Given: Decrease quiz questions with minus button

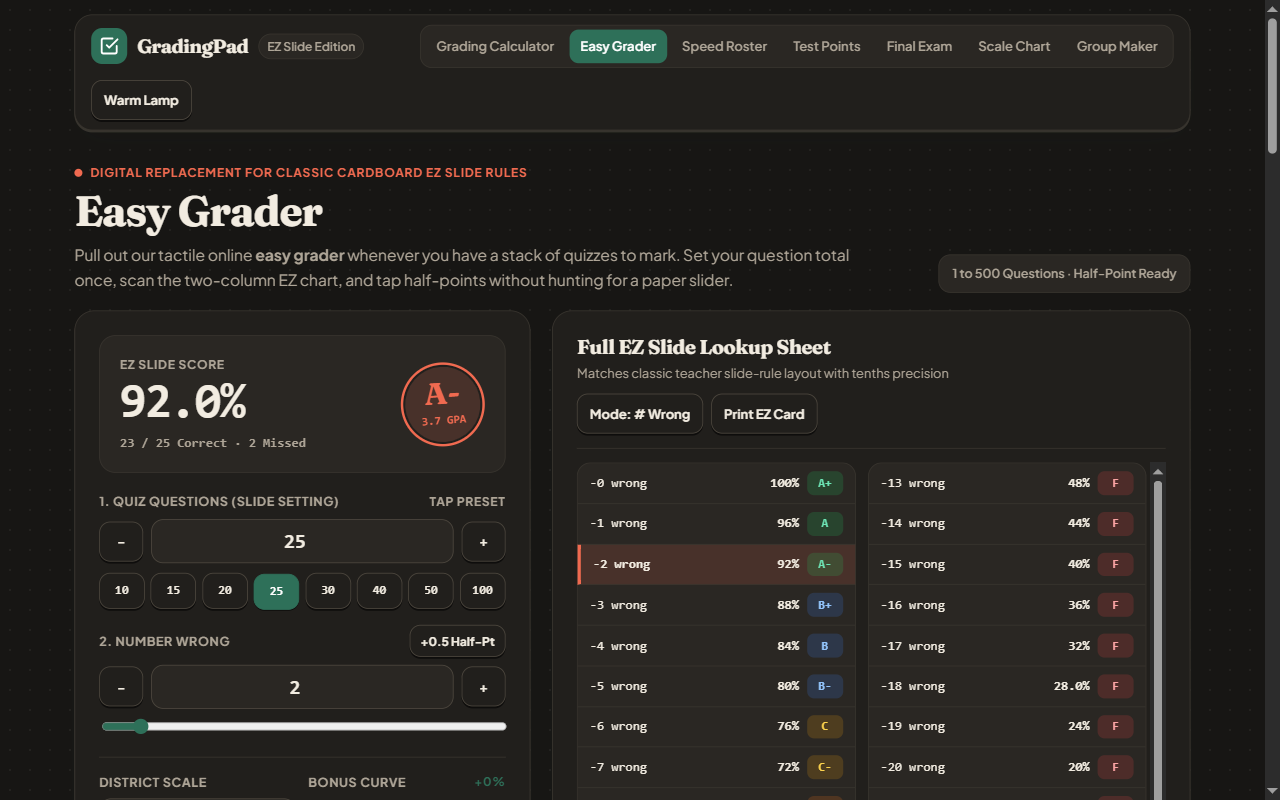Looking at the screenshot, I should (x=122, y=542).
